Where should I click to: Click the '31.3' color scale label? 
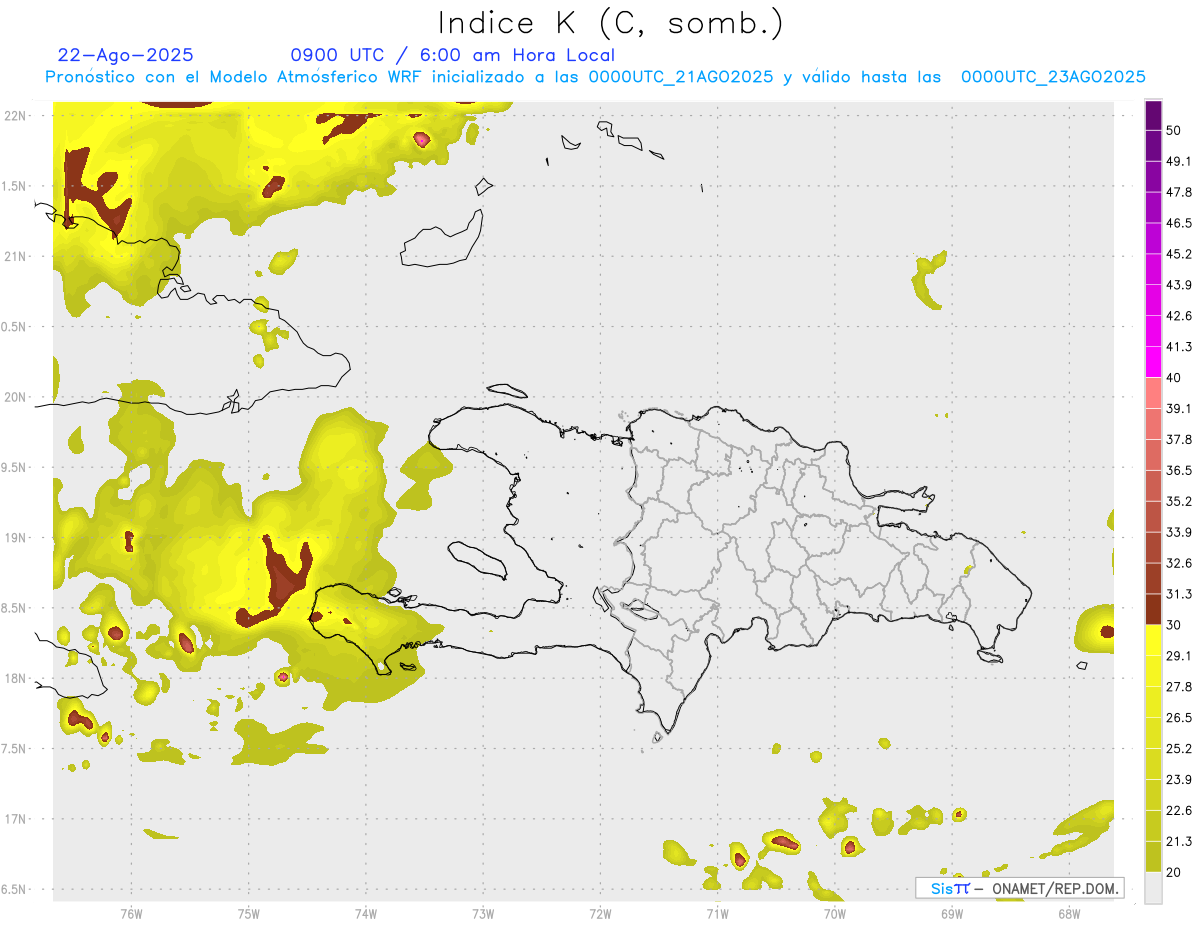(1179, 594)
